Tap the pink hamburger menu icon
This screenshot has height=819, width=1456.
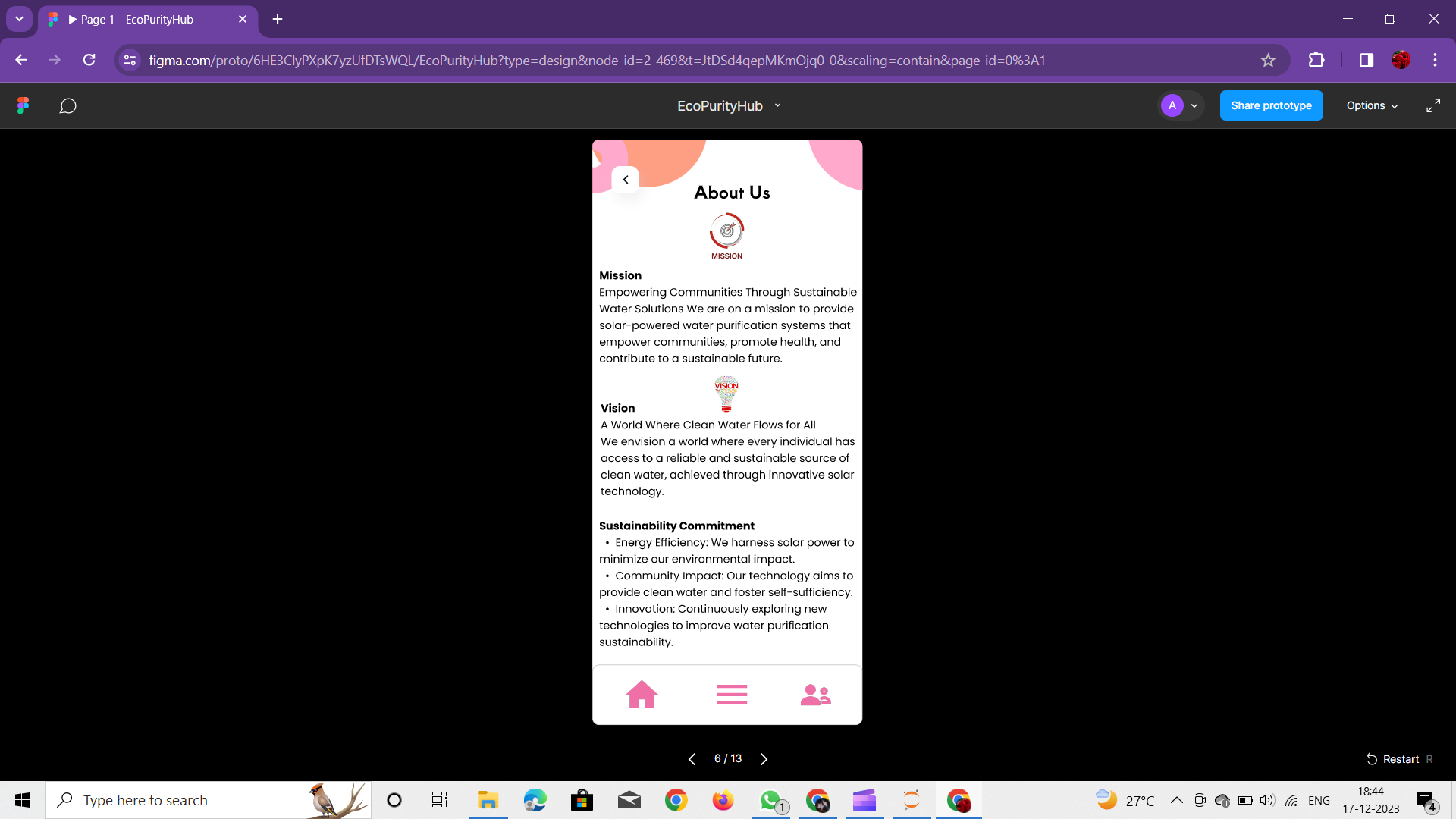tap(732, 694)
